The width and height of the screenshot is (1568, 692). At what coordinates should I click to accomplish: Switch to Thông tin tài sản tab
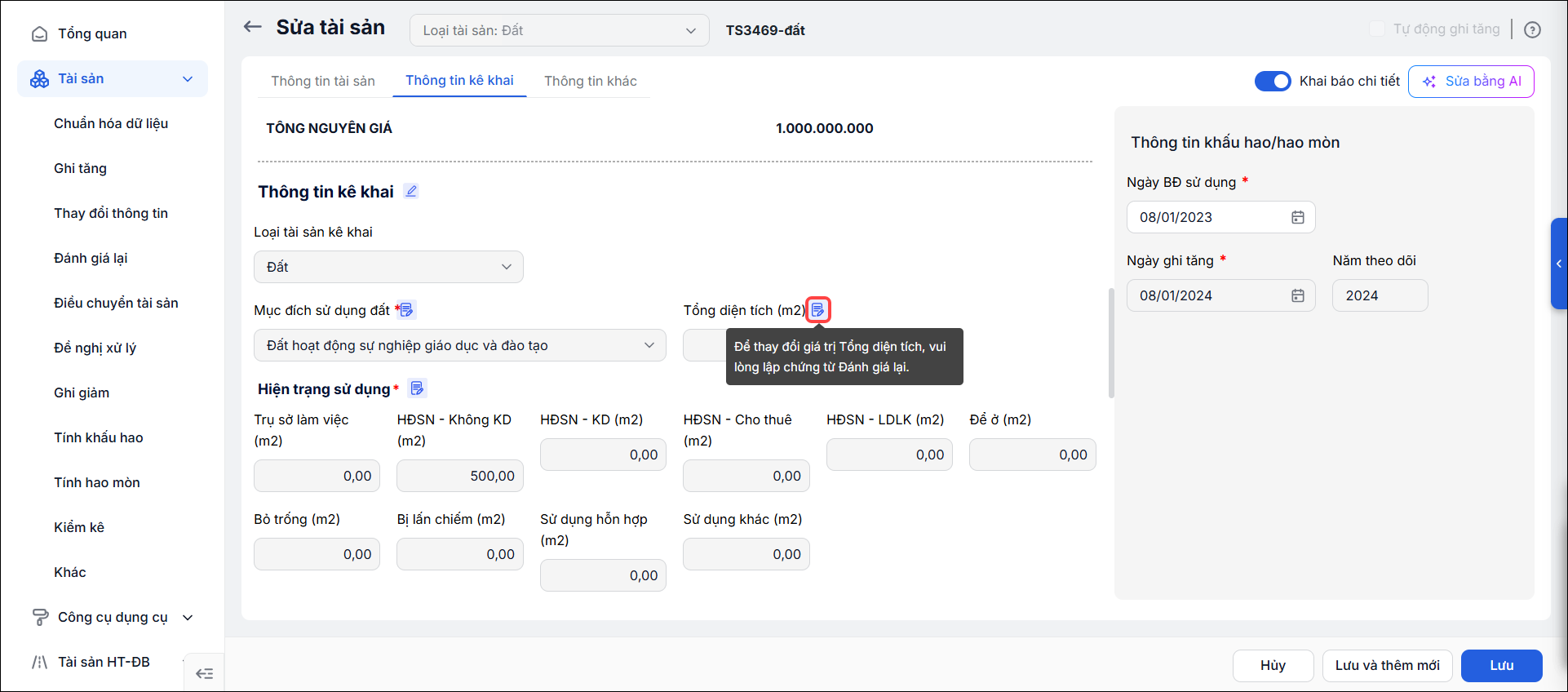[x=323, y=81]
